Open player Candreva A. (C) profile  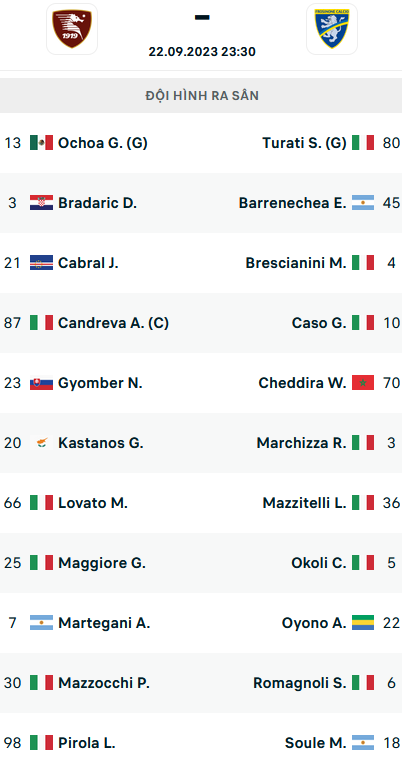pos(113,323)
